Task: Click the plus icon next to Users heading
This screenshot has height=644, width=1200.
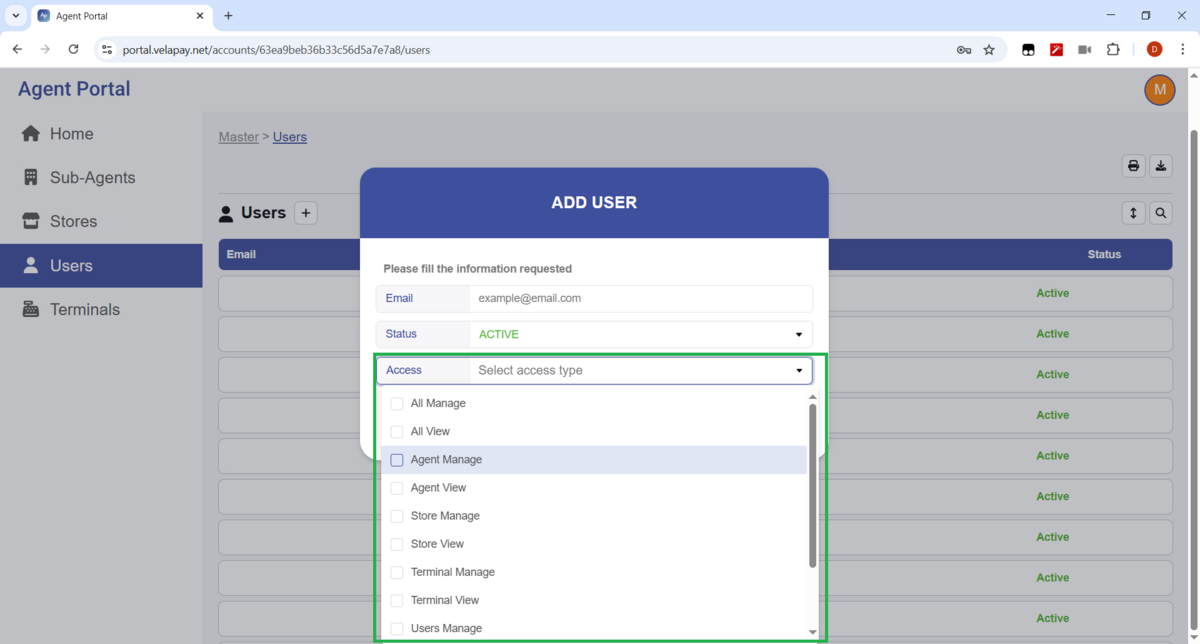Action: 306,213
